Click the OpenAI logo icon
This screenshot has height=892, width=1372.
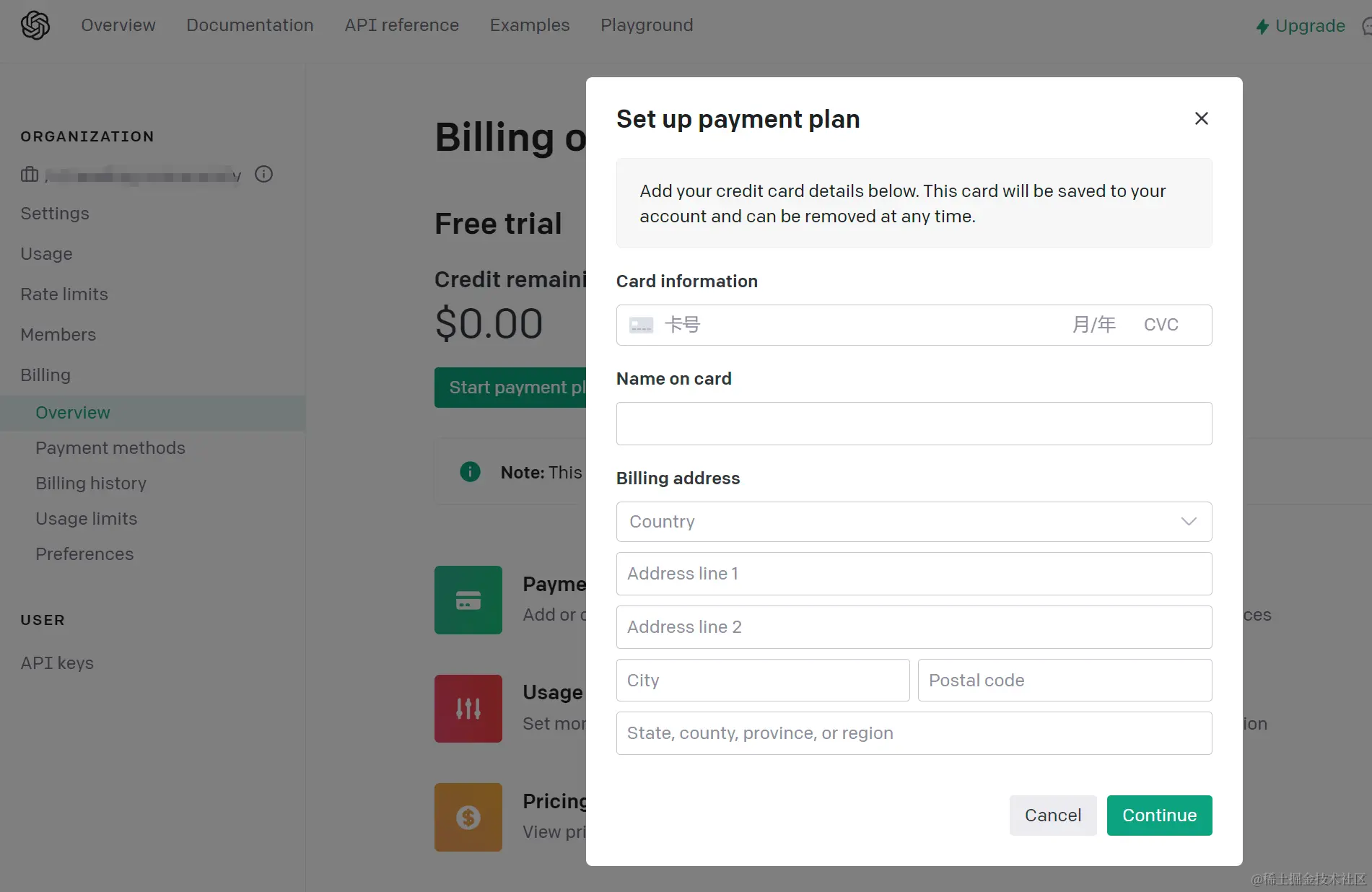[x=35, y=25]
